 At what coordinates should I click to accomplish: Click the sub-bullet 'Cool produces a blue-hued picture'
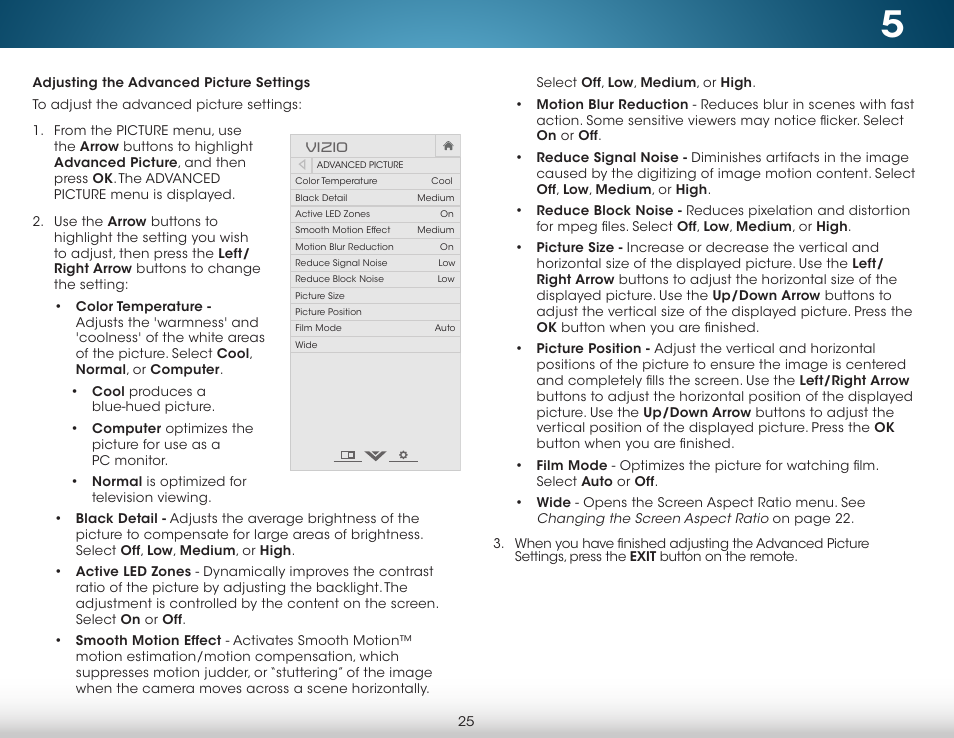pyautogui.click(x=153, y=399)
